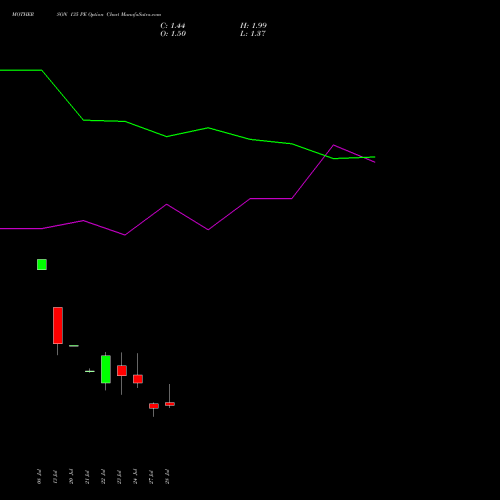The width and height of the screenshot is (500, 500).
Task: Click the red candle above 24 Jul
Action: 138,379
